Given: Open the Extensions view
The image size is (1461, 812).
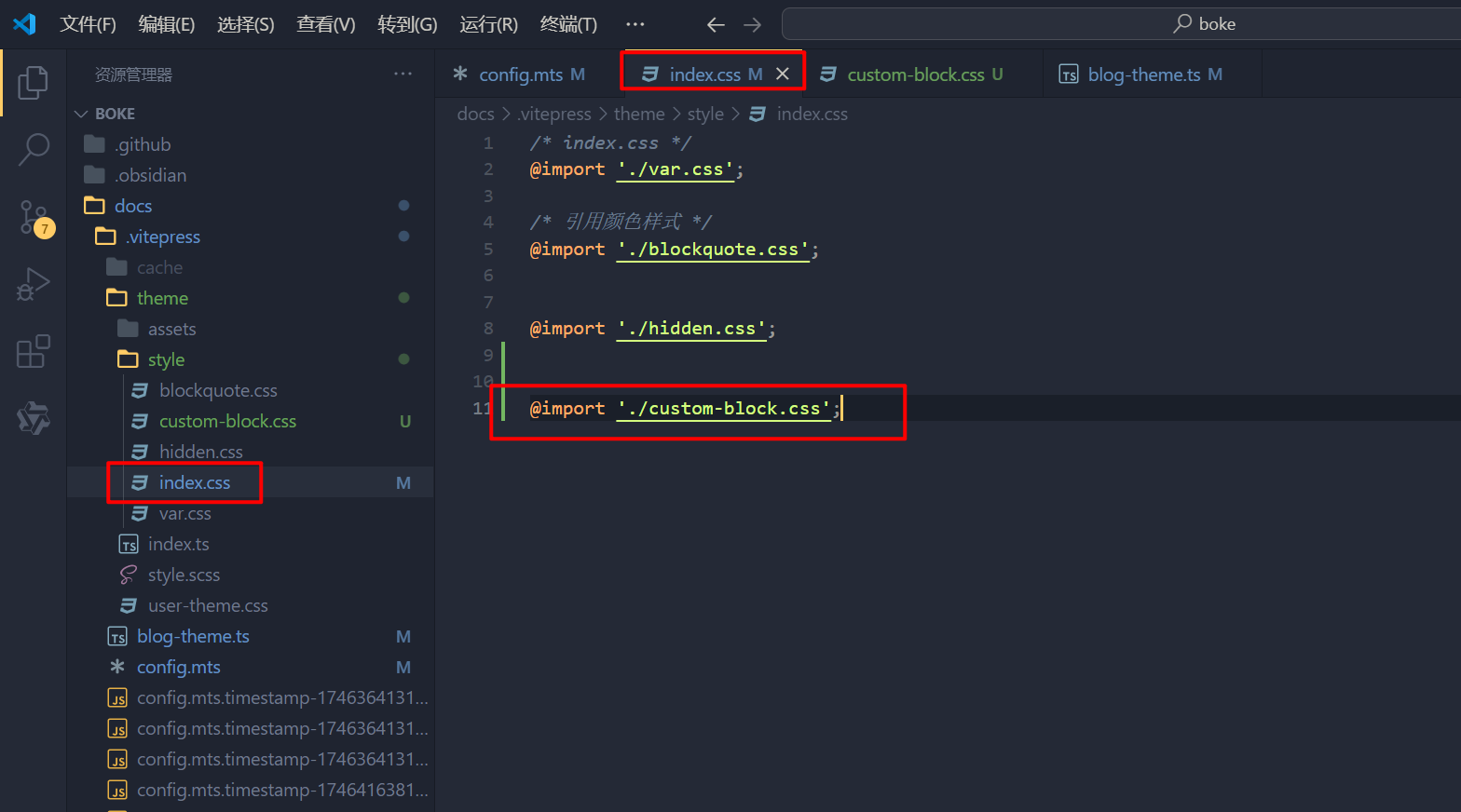Looking at the screenshot, I should pyautogui.click(x=34, y=351).
